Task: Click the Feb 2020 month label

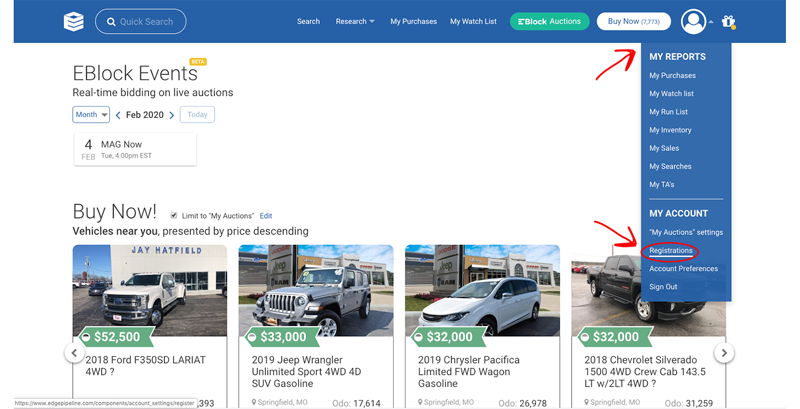Action: (145, 115)
